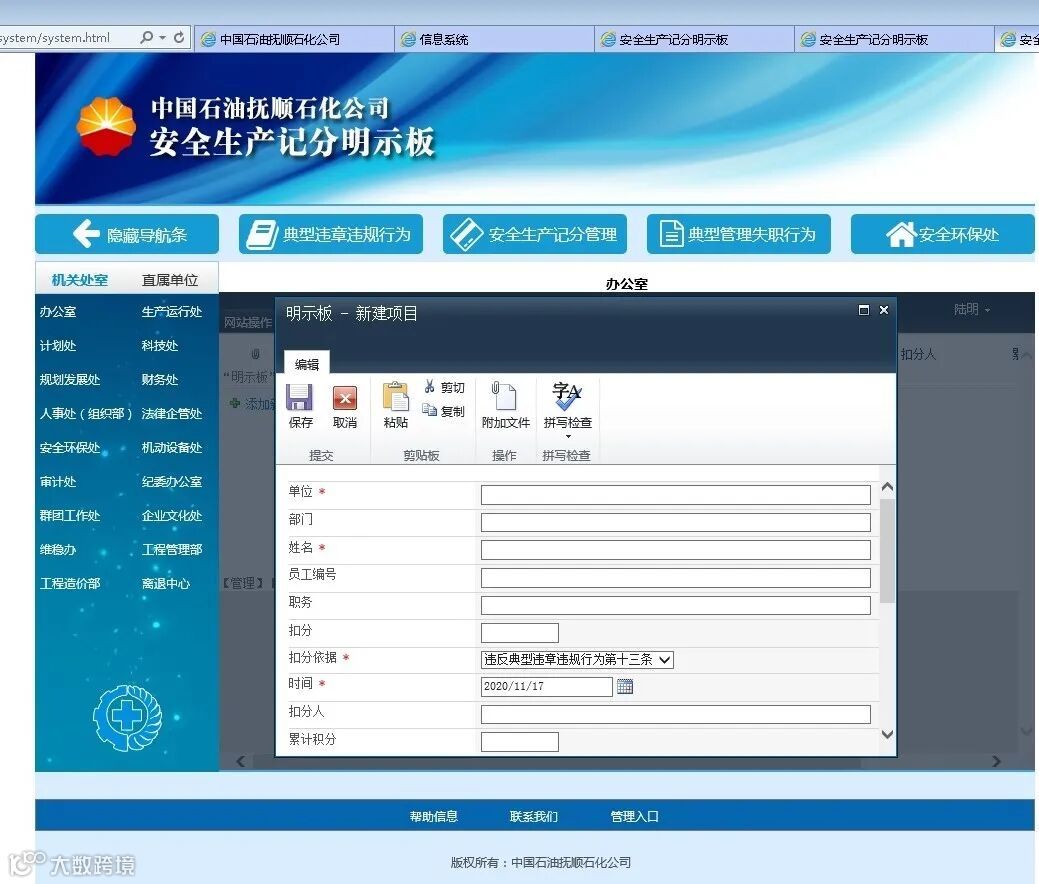
Task: Click the Paste (粘贴) clipboard icon
Action: [x=396, y=396]
